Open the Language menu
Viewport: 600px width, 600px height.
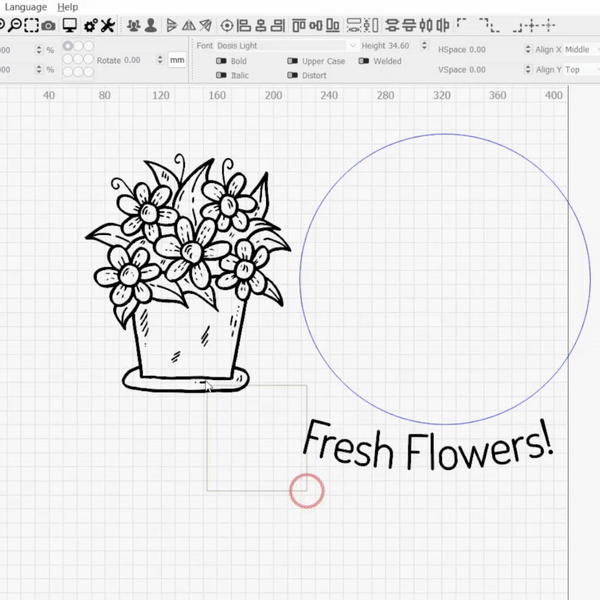point(26,7)
